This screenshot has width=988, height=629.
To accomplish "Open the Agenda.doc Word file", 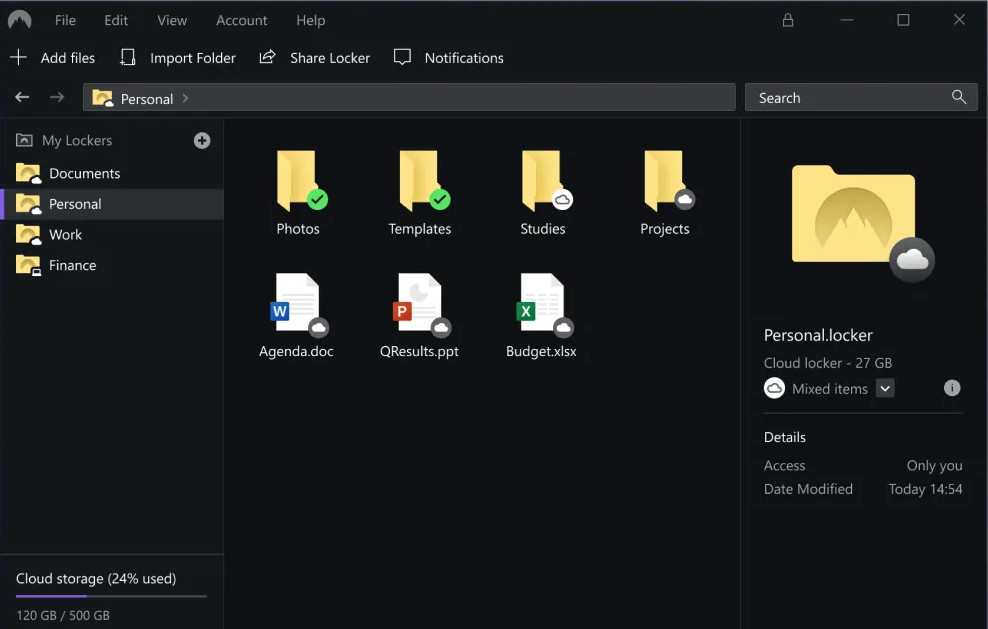I will [x=297, y=304].
